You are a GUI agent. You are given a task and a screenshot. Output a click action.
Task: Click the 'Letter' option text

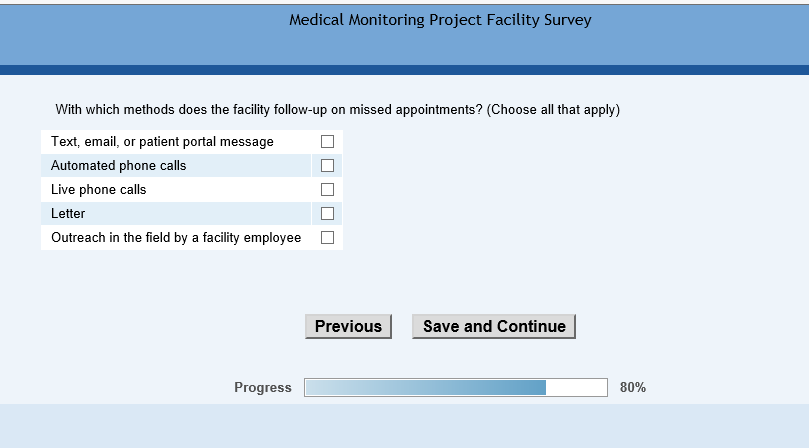[68, 214]
